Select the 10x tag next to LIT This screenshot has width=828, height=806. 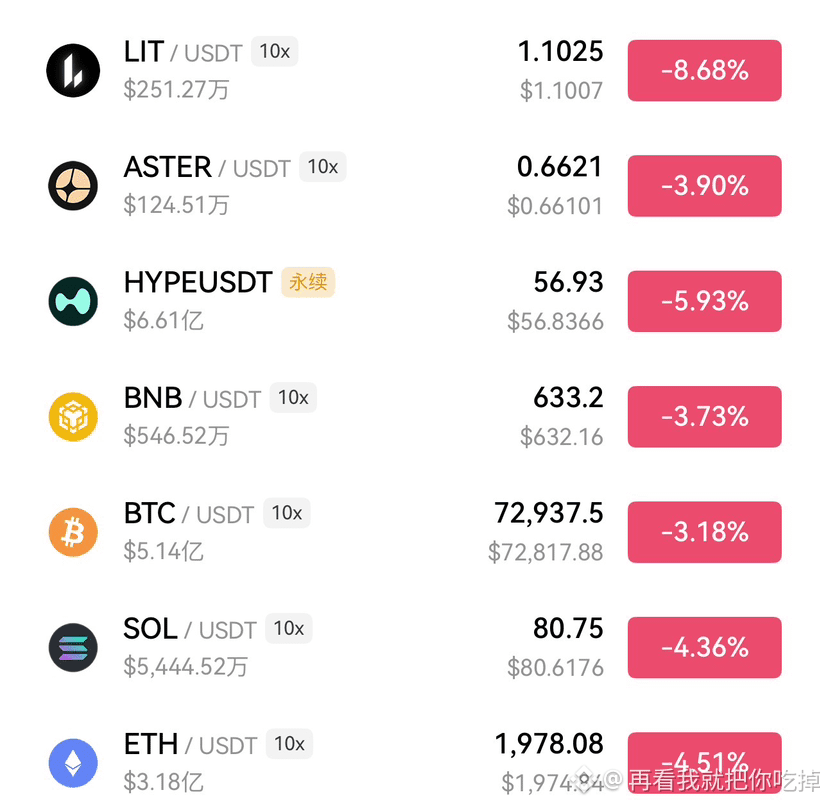(275, 51)
